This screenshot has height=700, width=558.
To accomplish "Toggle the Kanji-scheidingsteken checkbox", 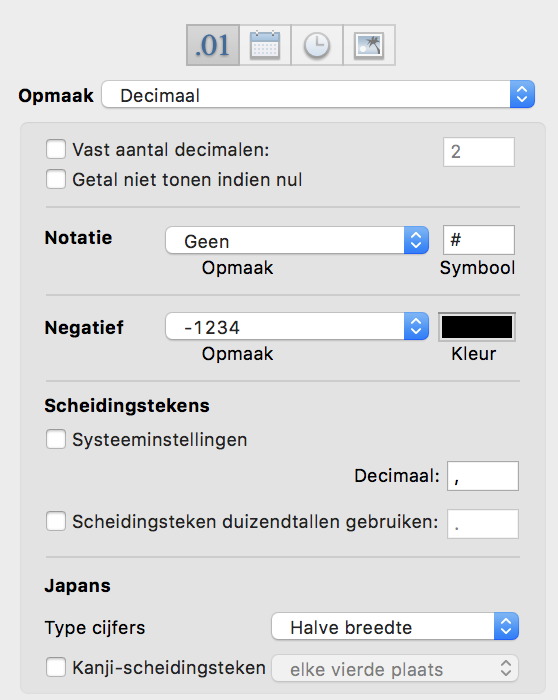I will 56,667.
